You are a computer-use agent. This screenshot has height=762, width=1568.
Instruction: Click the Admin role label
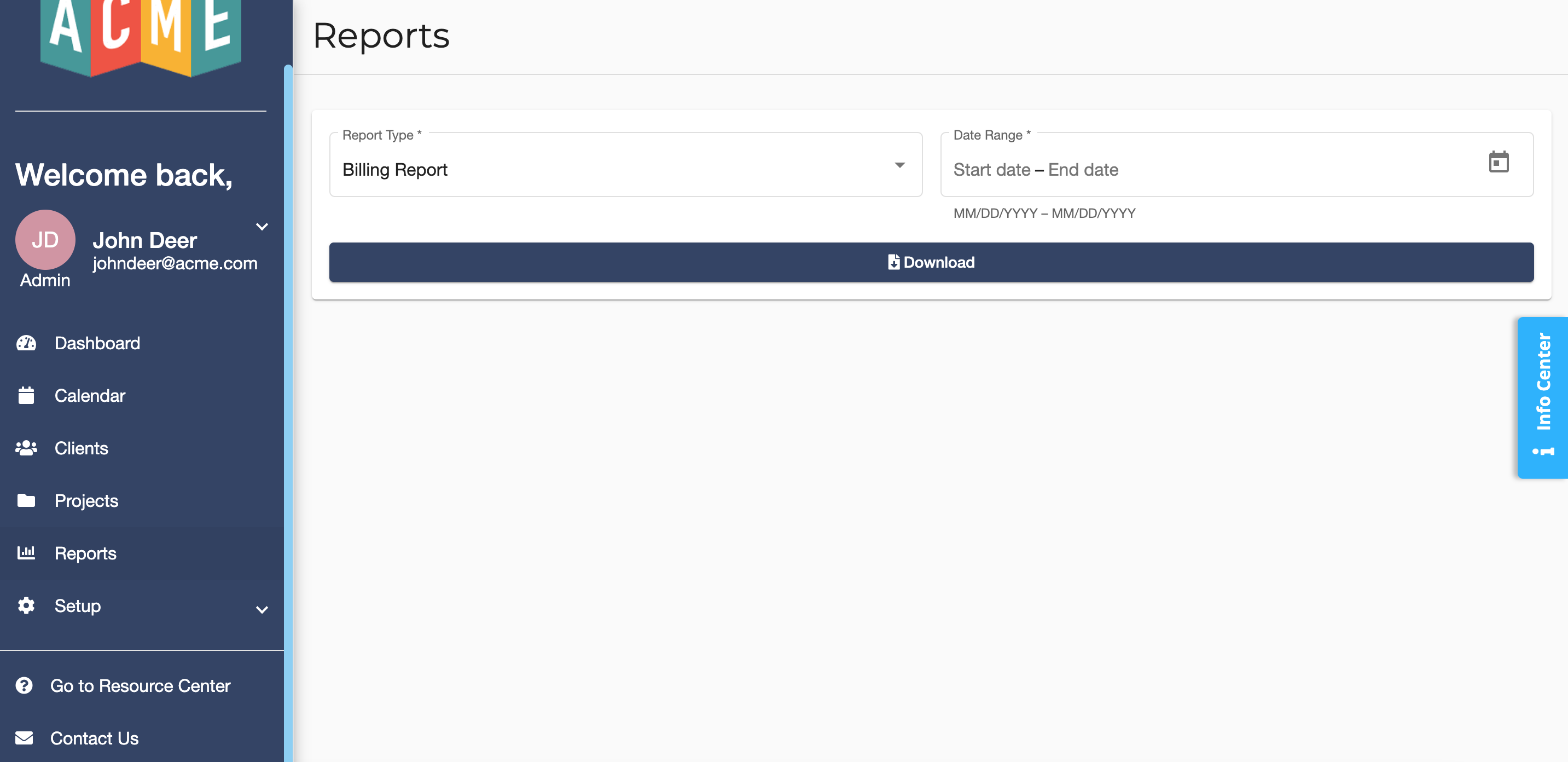(x=45, y=280)
